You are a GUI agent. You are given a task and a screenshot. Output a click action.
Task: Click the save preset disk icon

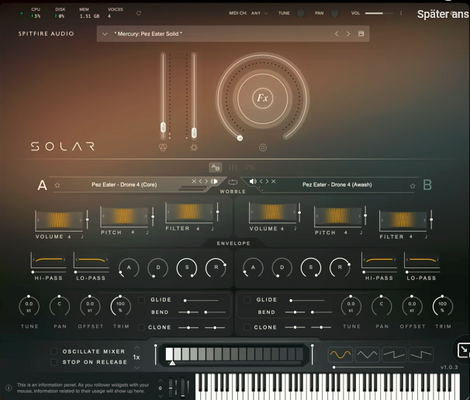(x=361, y=34)
